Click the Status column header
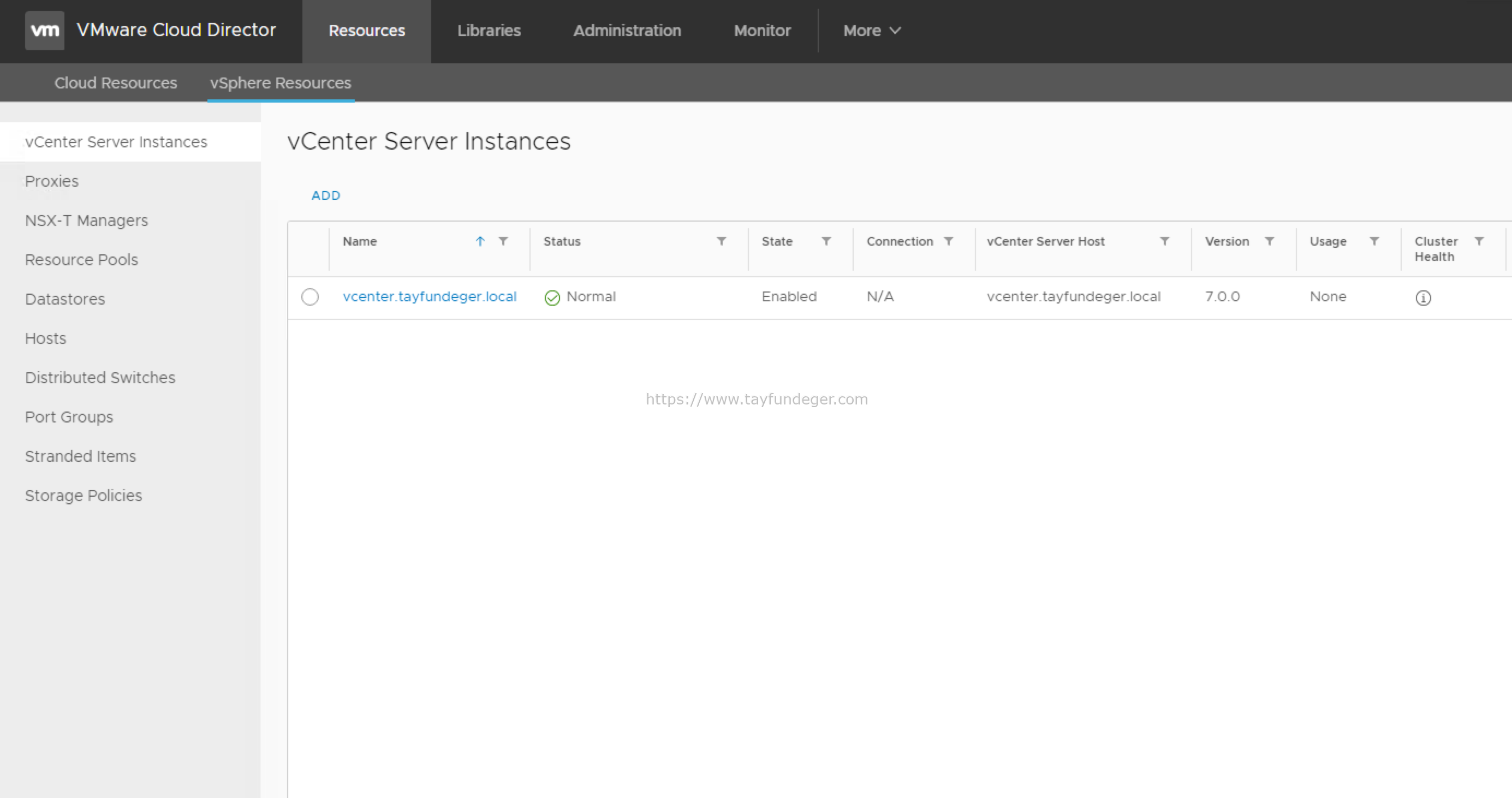Screen dimensions: 1512x798 562,241
